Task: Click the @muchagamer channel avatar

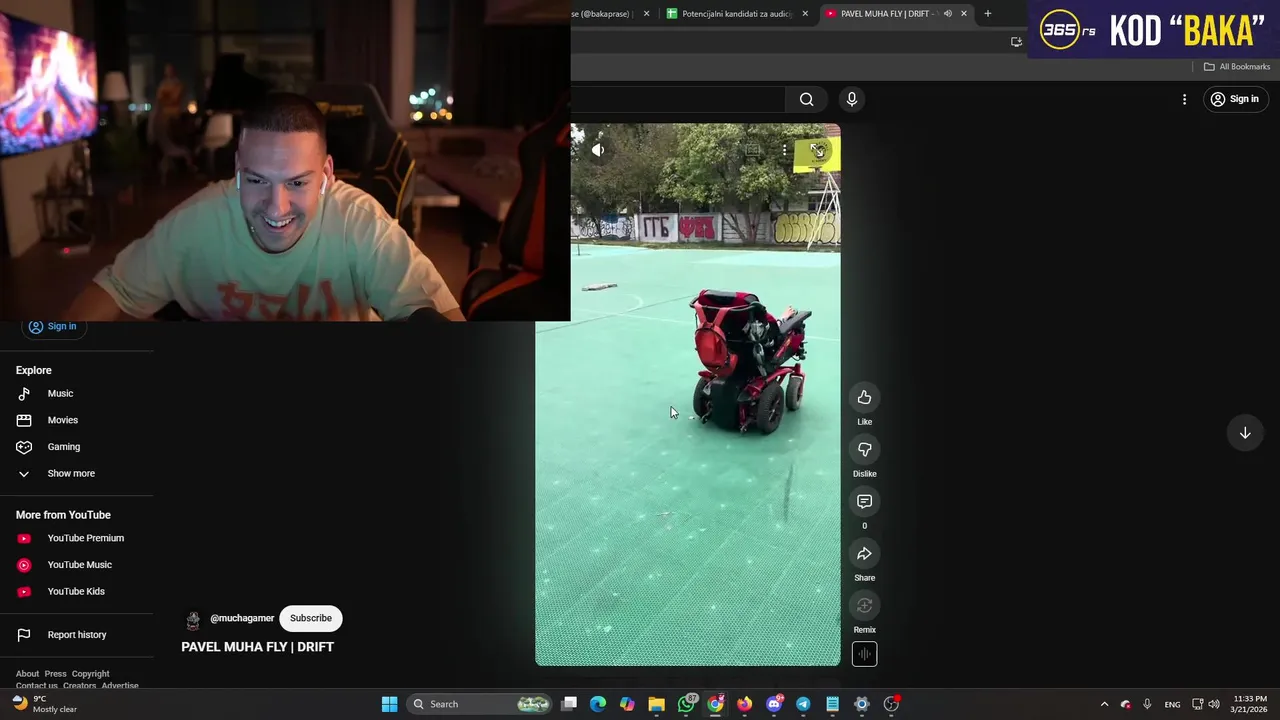Action: 193,619
